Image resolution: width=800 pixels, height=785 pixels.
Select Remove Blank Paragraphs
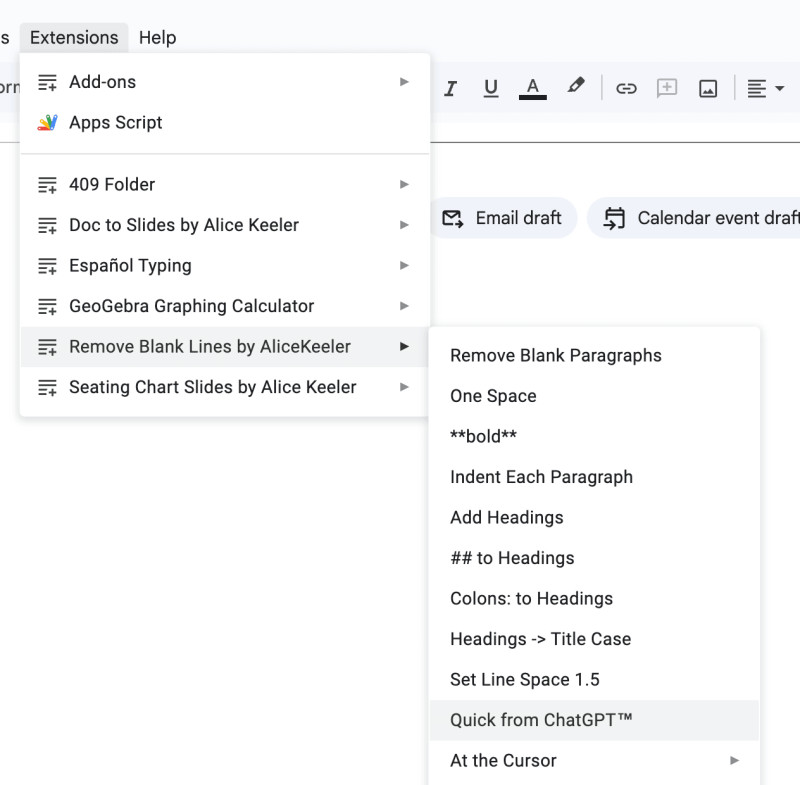coord(594,356)
